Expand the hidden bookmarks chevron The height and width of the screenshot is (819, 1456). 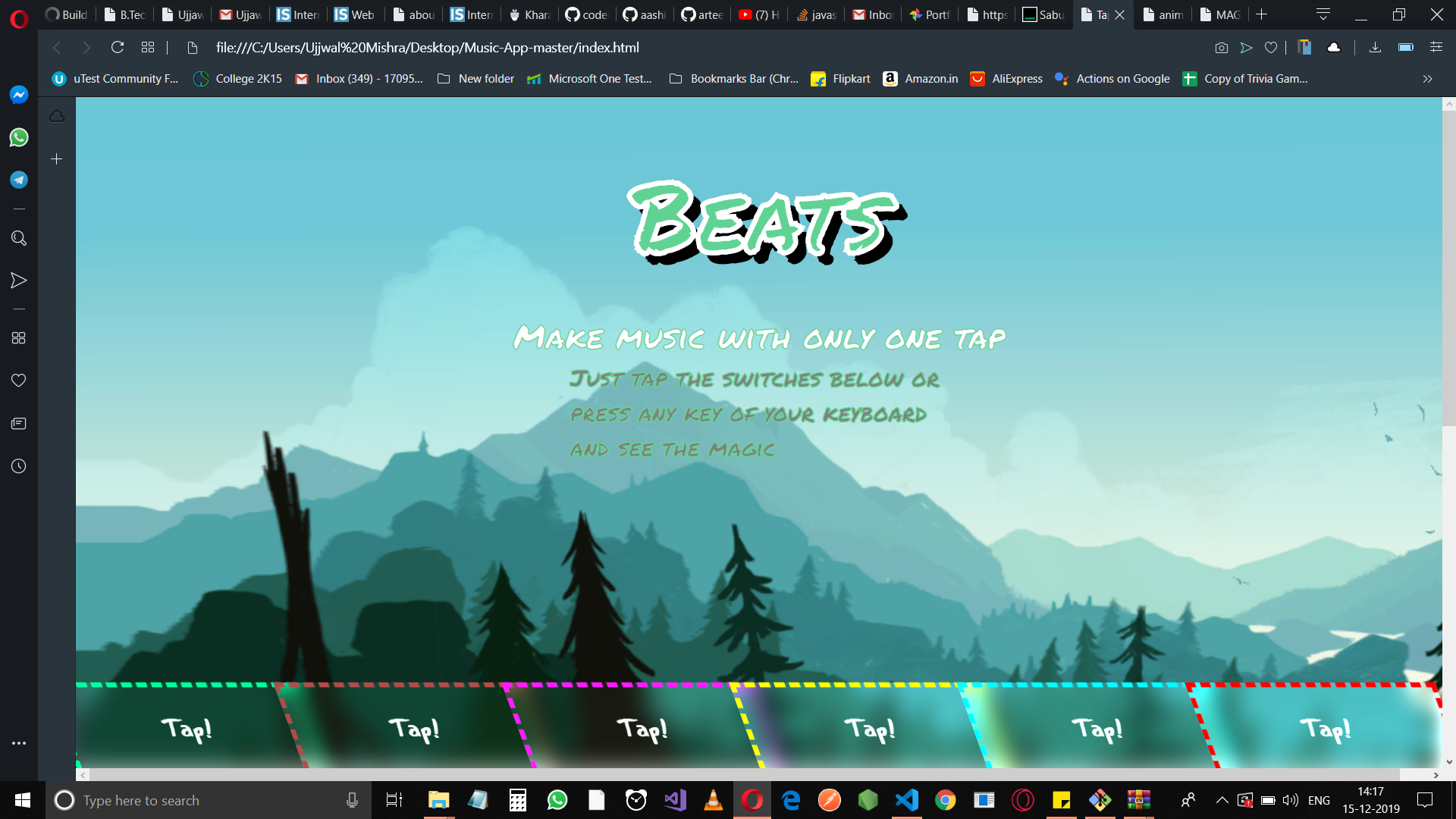(x=1427, y=79)
